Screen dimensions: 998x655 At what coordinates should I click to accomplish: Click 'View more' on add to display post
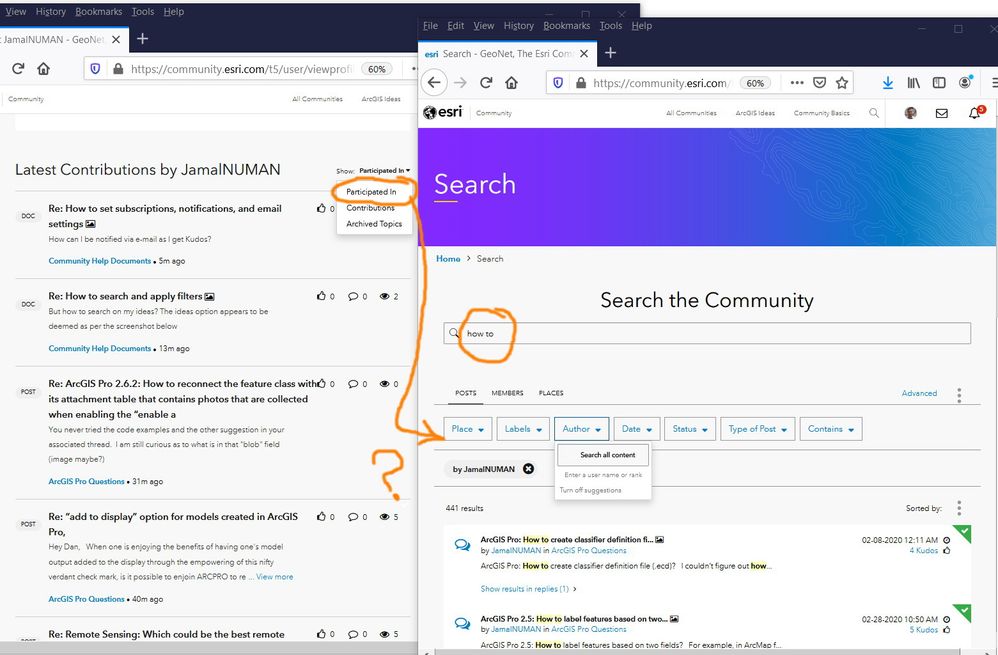(274, 577)
